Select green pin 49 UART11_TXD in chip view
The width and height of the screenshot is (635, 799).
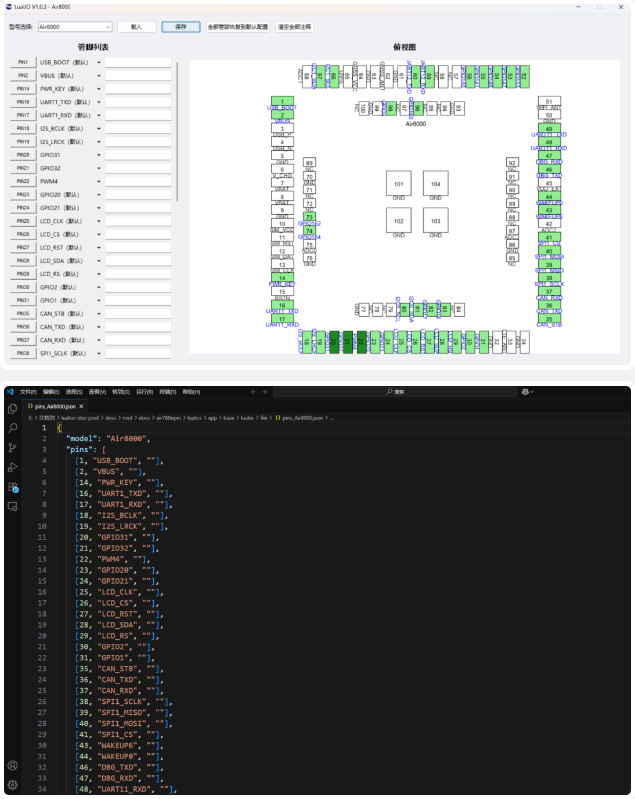549,128
